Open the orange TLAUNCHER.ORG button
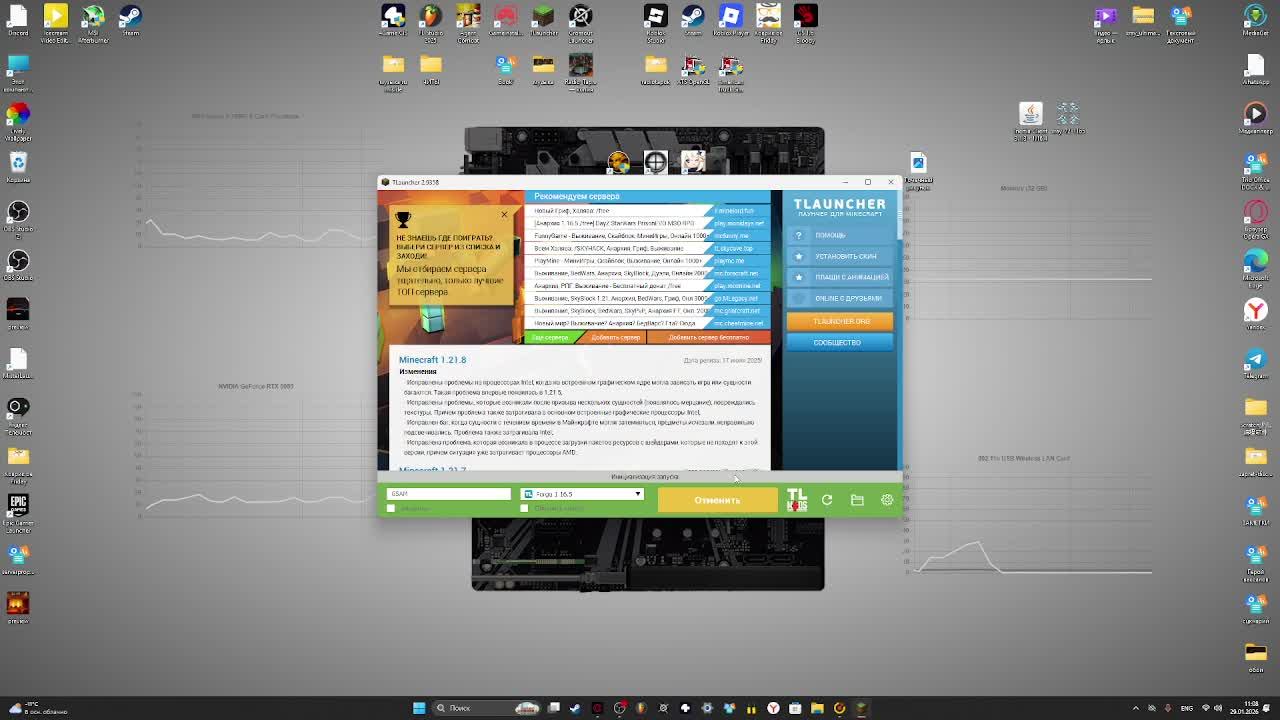This screenshot has width=1280, height=720. coord(840,321)
